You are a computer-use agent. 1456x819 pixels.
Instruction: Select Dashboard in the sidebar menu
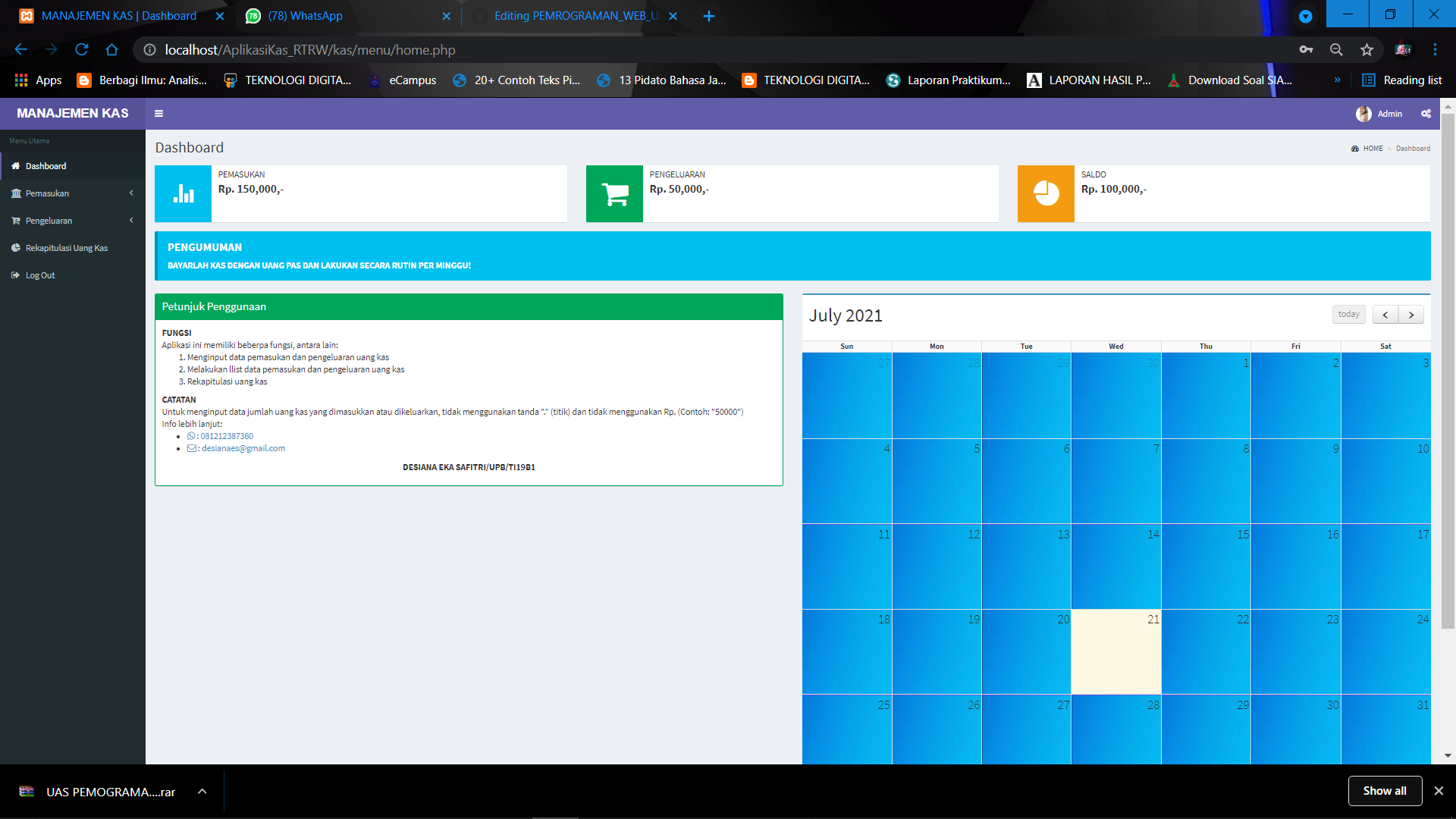(x=73, y=166)
